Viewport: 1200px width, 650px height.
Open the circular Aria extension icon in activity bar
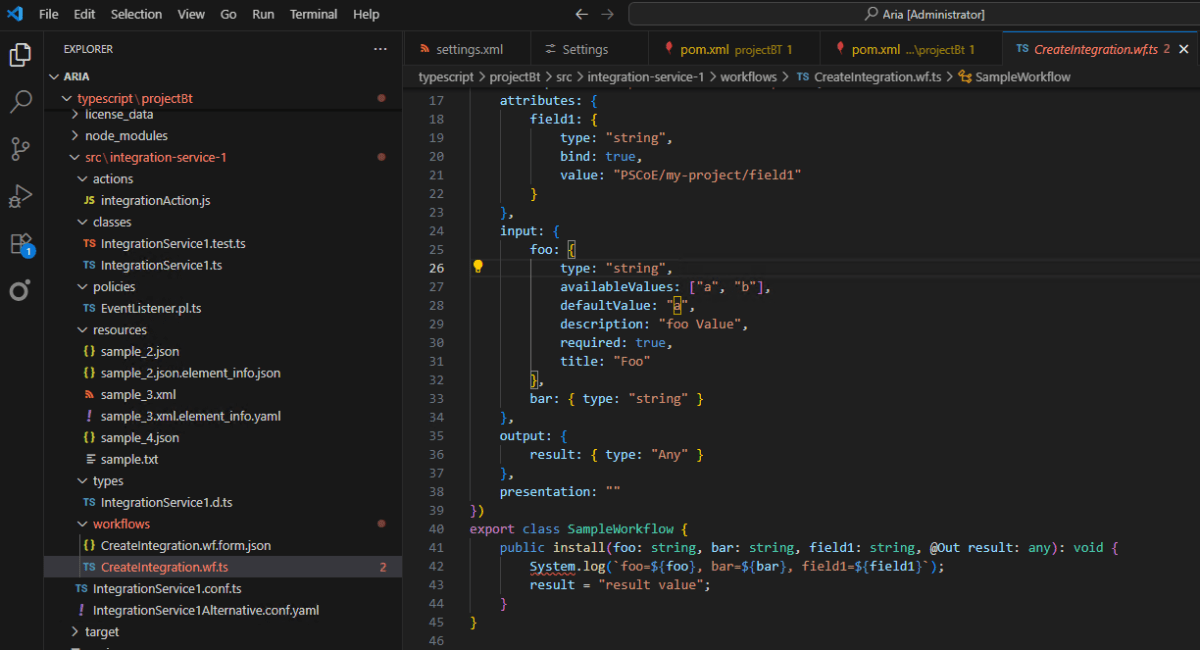pyautogui.click(x=20, y=292)
